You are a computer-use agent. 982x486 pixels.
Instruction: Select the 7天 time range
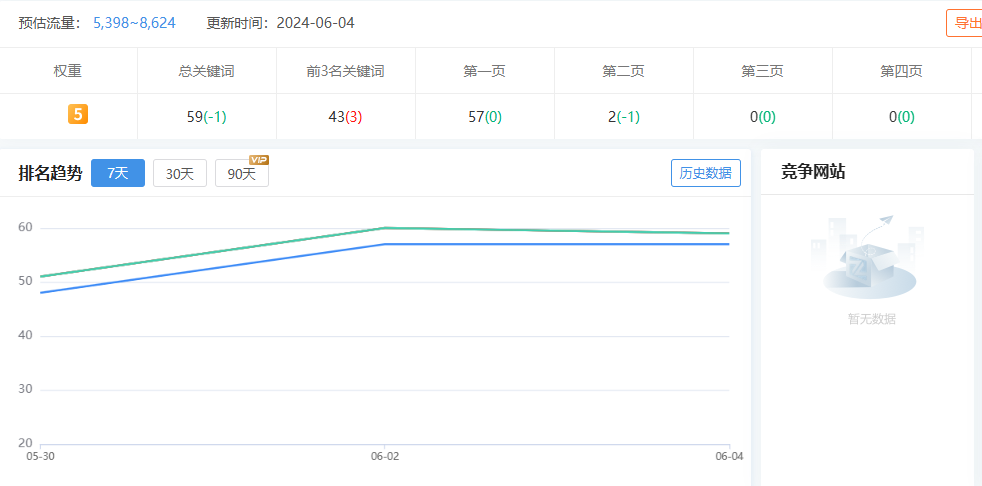click(x=118, y=173)
